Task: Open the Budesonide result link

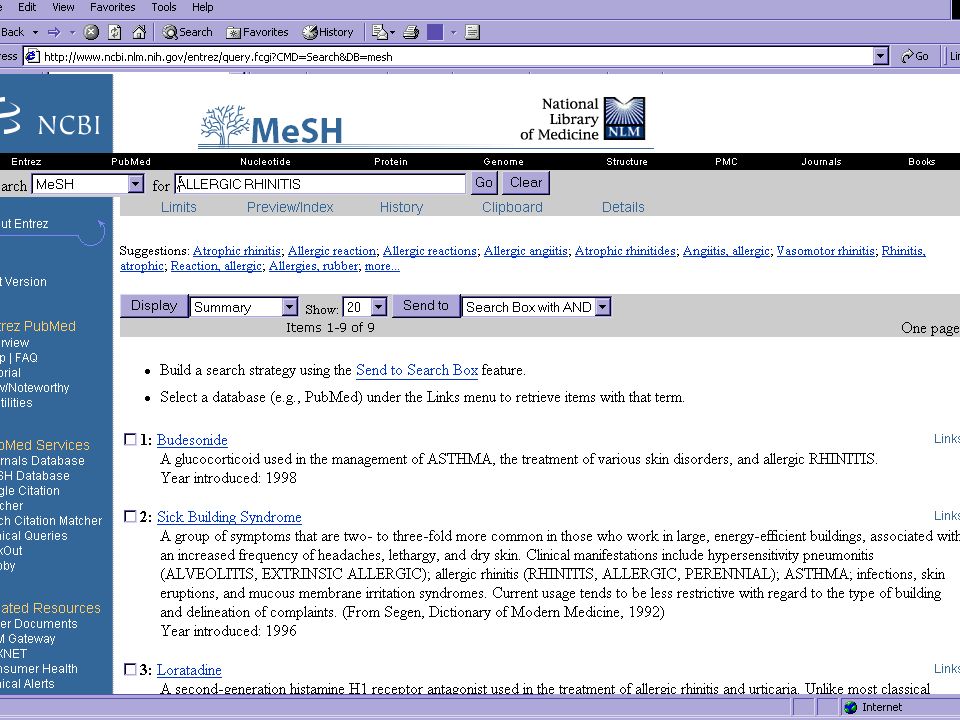Action: (192, 440)
